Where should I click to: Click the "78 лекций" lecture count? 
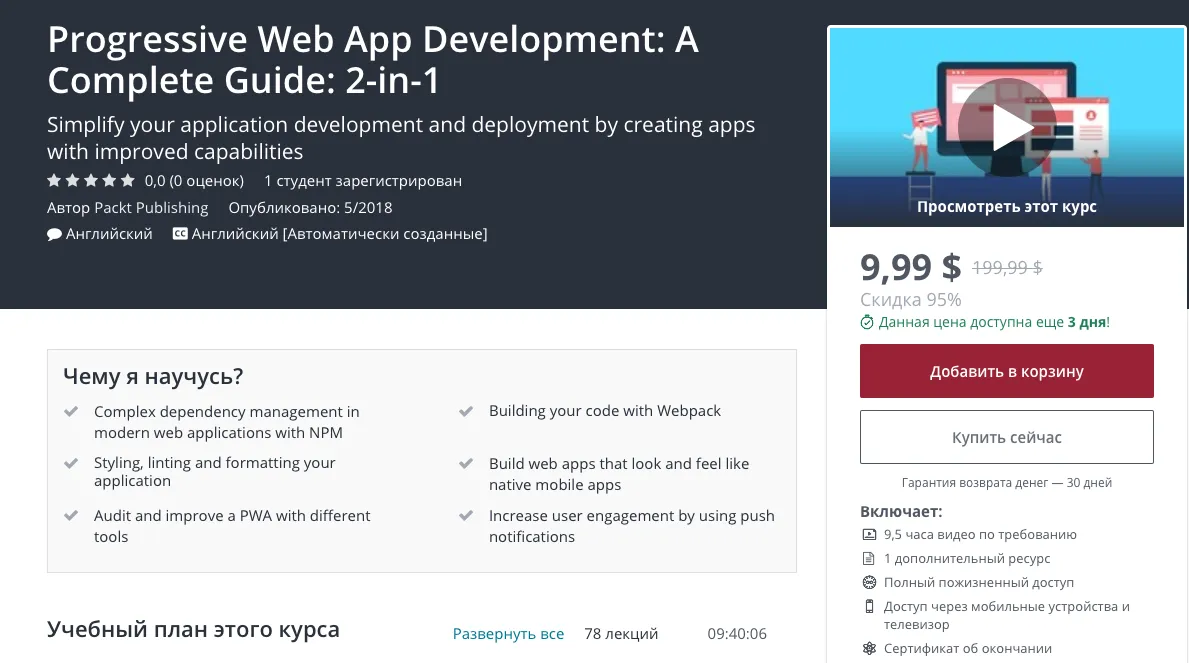coord(621,634)
